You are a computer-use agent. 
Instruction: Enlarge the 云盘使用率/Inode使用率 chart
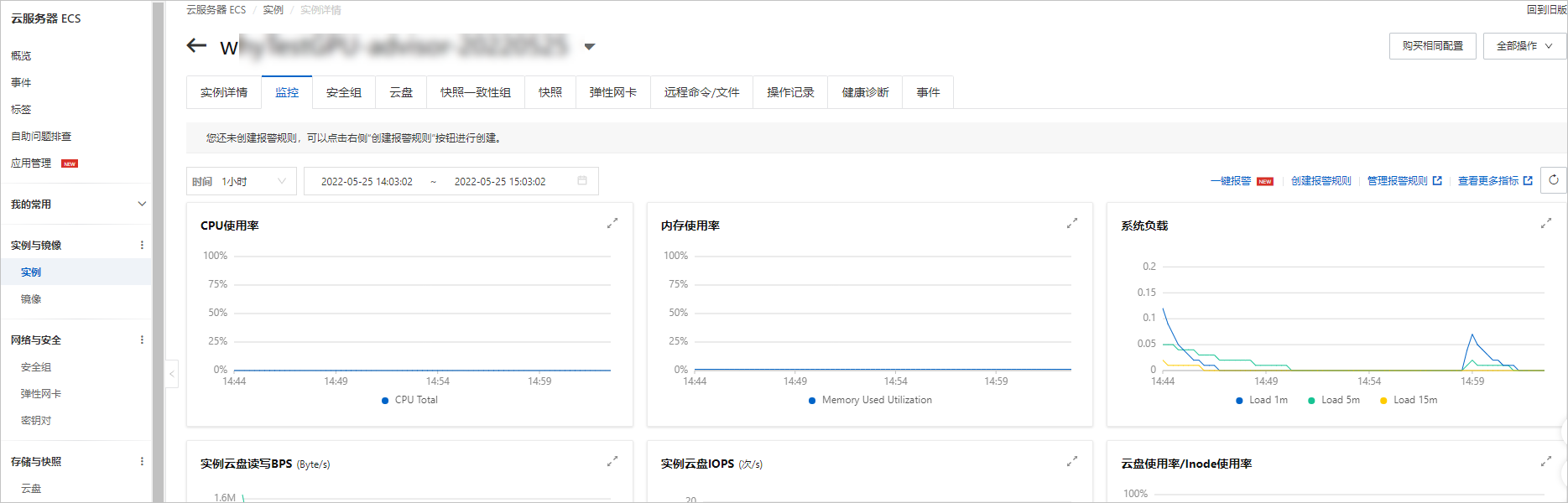pos(1546,461)
